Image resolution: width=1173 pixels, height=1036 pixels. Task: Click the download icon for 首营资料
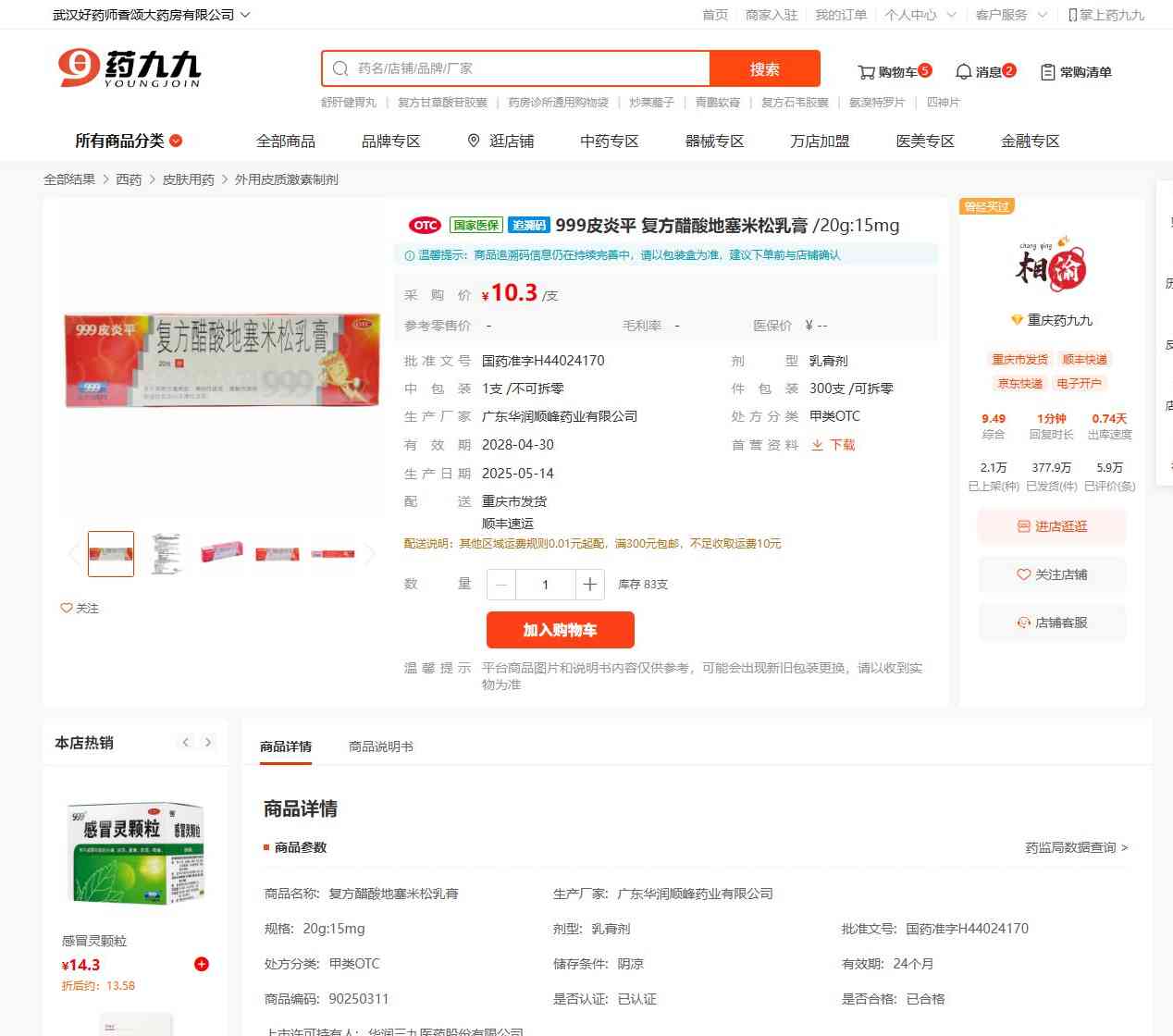817,445
